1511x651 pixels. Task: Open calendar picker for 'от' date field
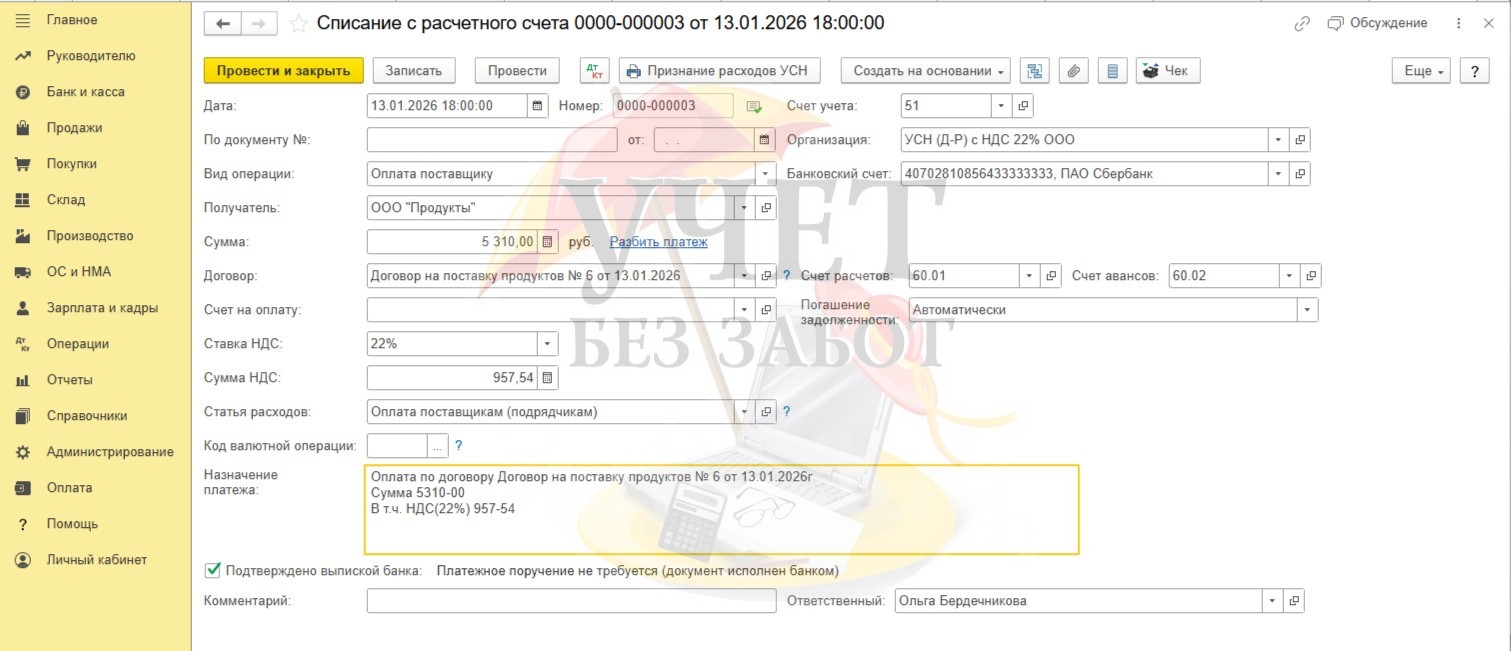[765, 140]
